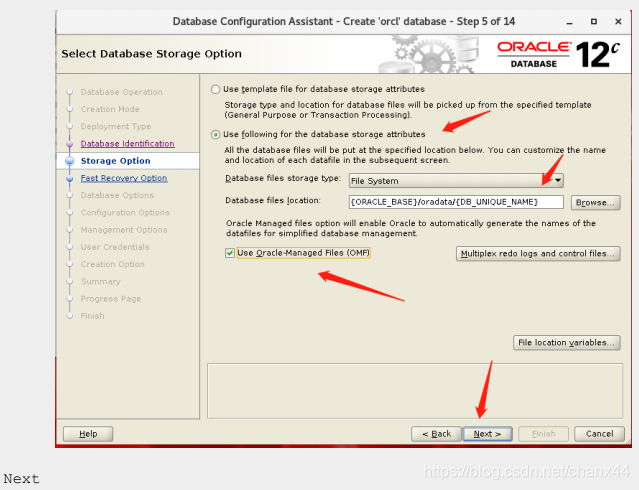Click the greyed Finish button
This screenshot has width=639, height=490.
[543, 434]
